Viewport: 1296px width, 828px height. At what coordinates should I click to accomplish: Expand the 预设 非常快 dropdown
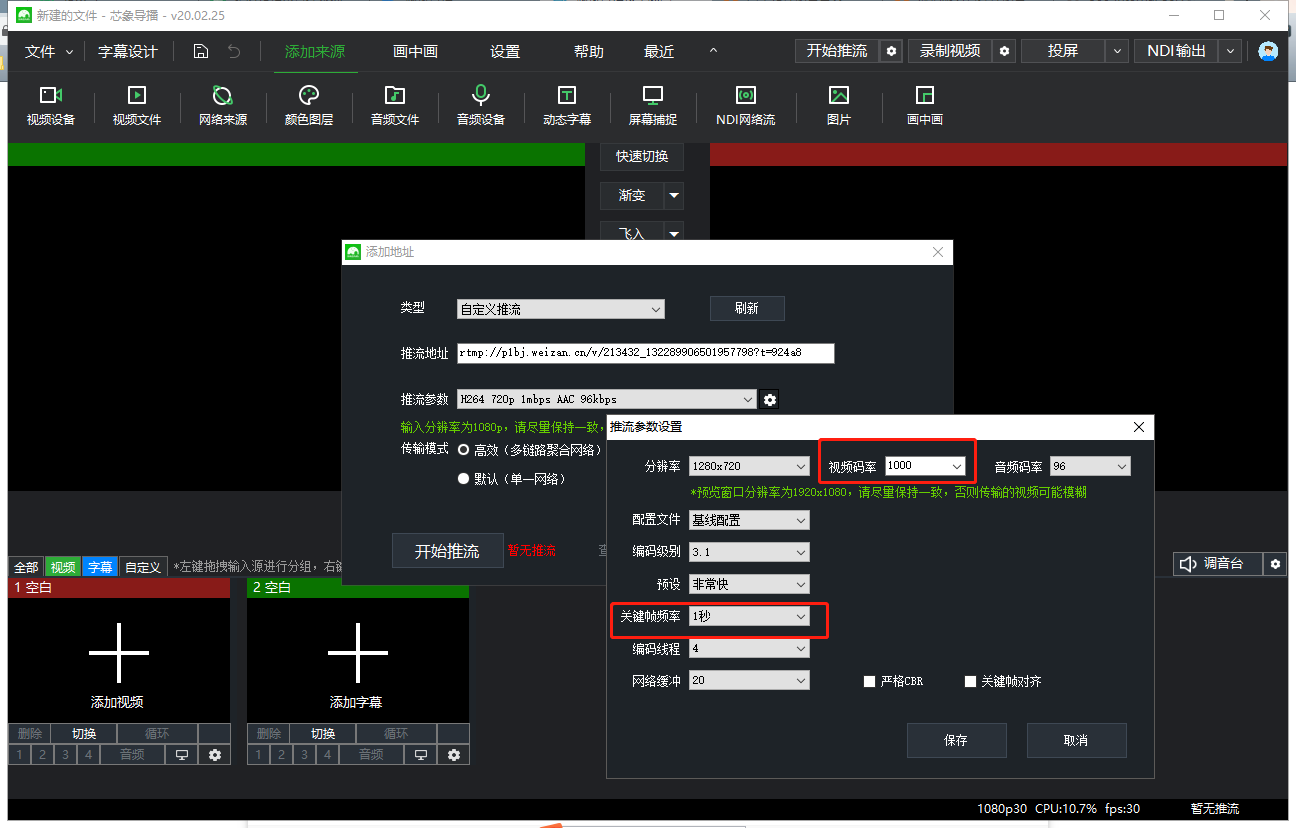[x=748, y=585]
